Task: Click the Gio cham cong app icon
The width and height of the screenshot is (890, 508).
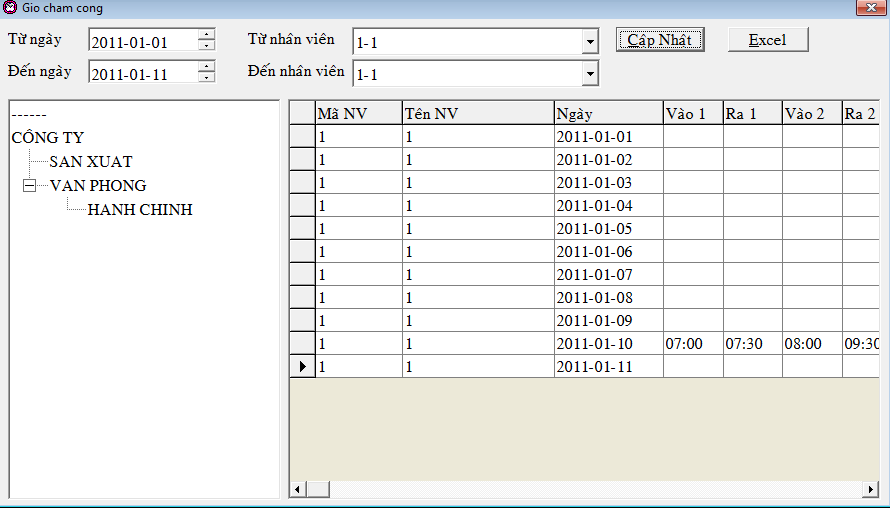Action: [10, 7]
